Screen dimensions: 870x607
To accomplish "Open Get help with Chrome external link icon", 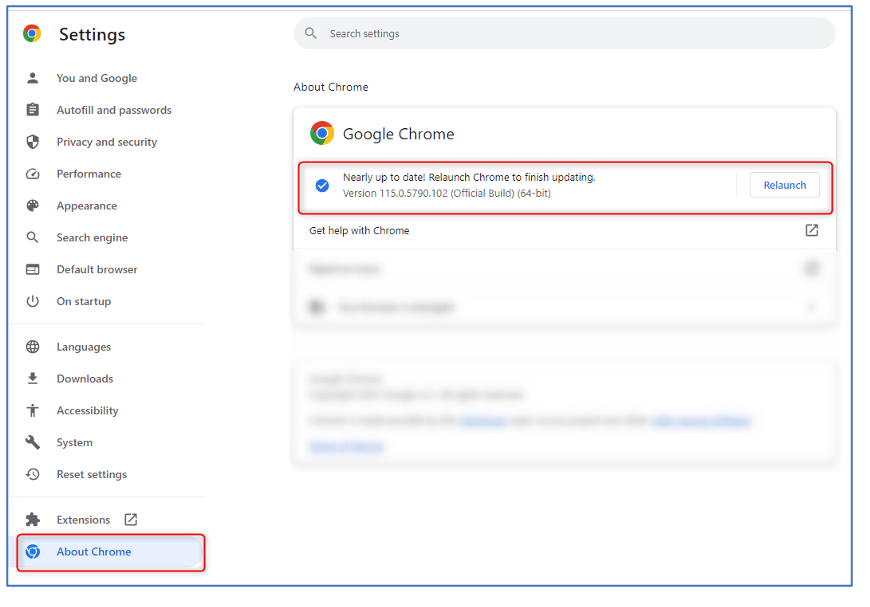I will (x=811, y=230).
